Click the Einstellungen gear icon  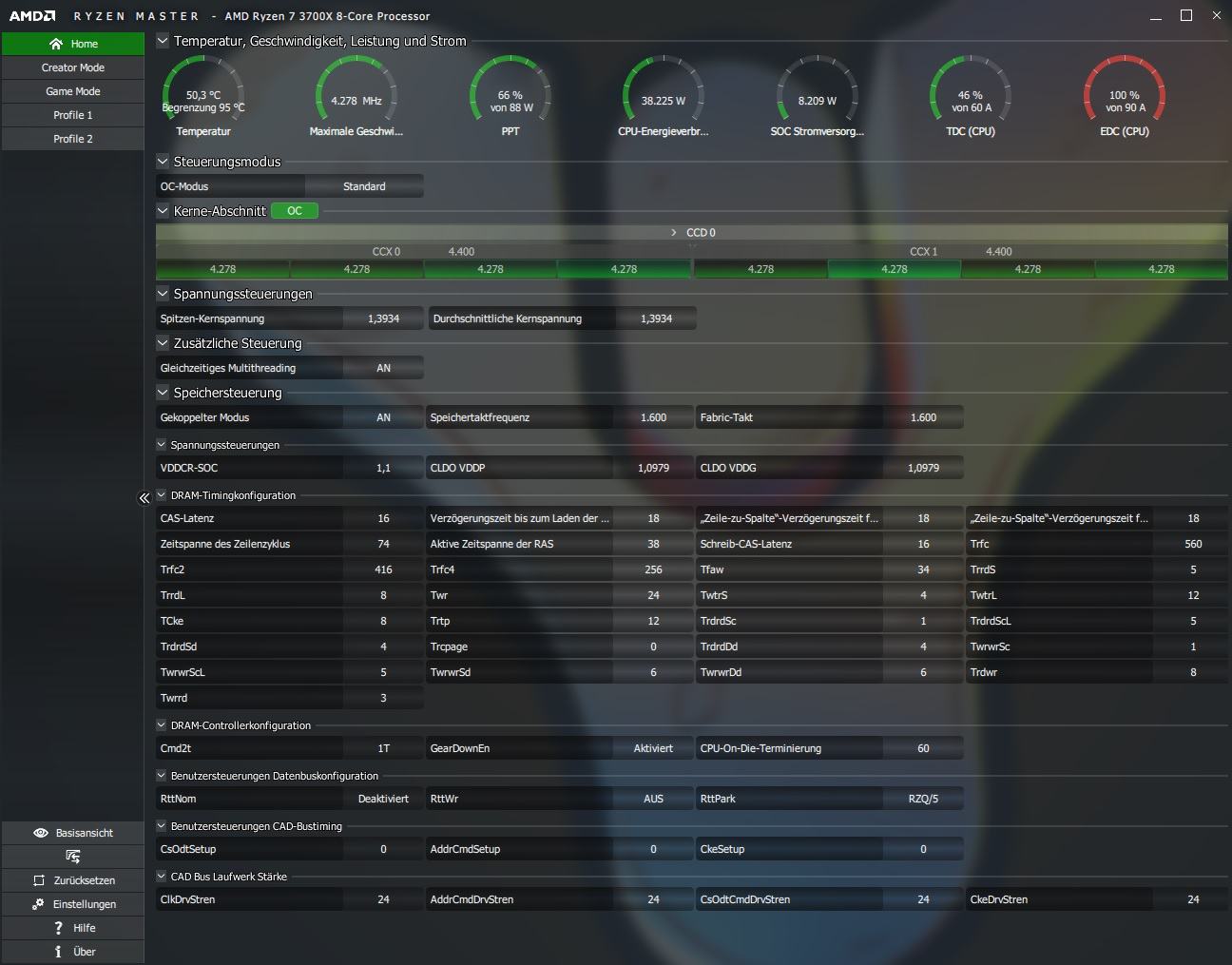(x=38, y=904)
